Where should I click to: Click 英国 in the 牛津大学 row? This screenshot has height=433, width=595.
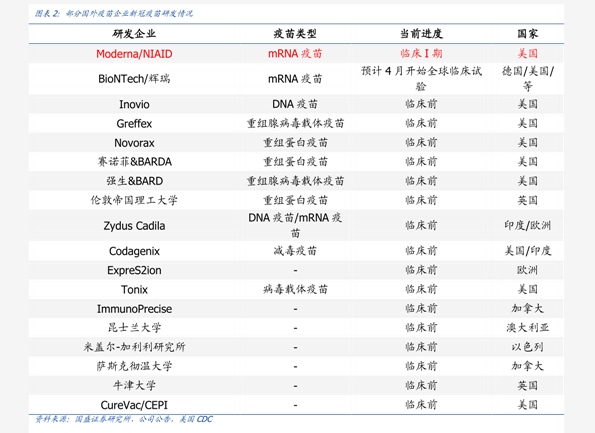527,386
